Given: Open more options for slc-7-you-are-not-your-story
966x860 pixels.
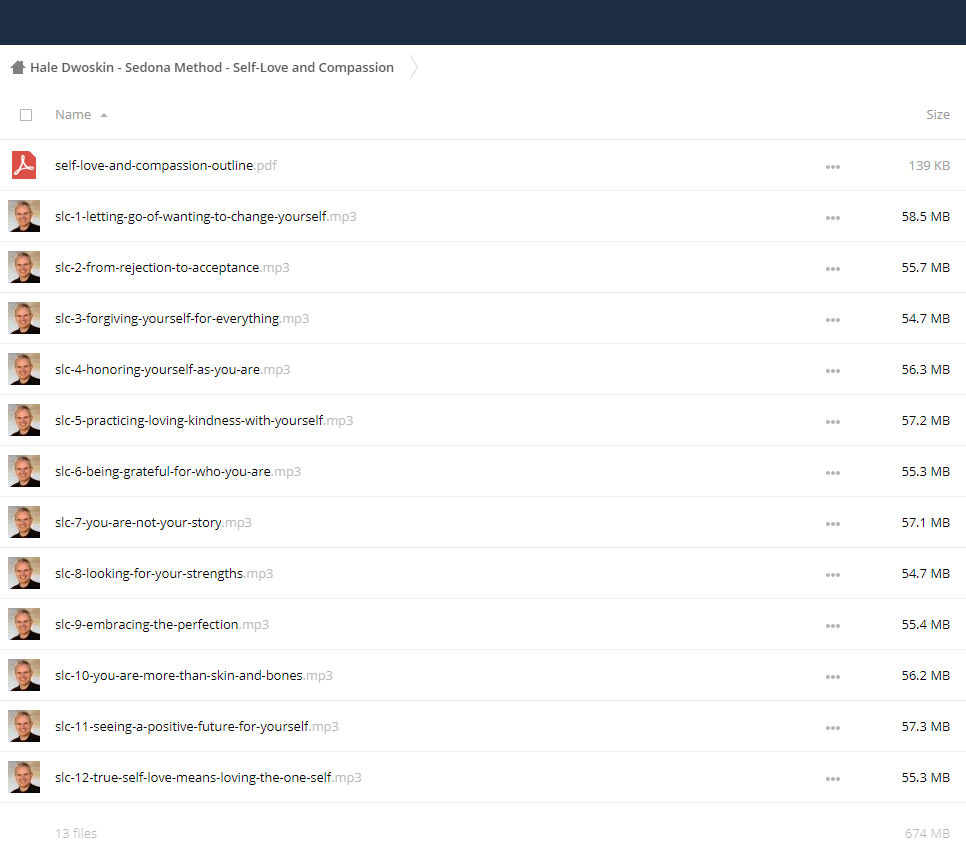Looking at the screenshot, I should [x=833, y=525].
